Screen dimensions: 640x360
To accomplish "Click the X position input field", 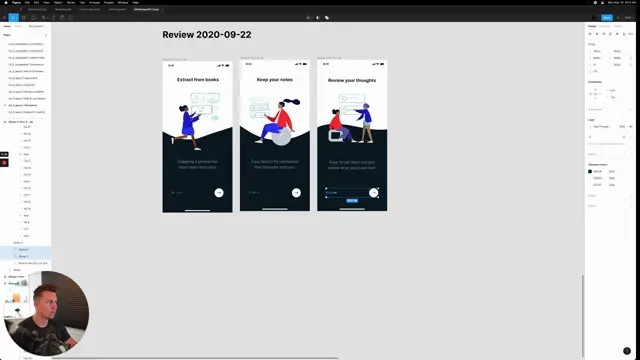I will [x=596, y=51].
